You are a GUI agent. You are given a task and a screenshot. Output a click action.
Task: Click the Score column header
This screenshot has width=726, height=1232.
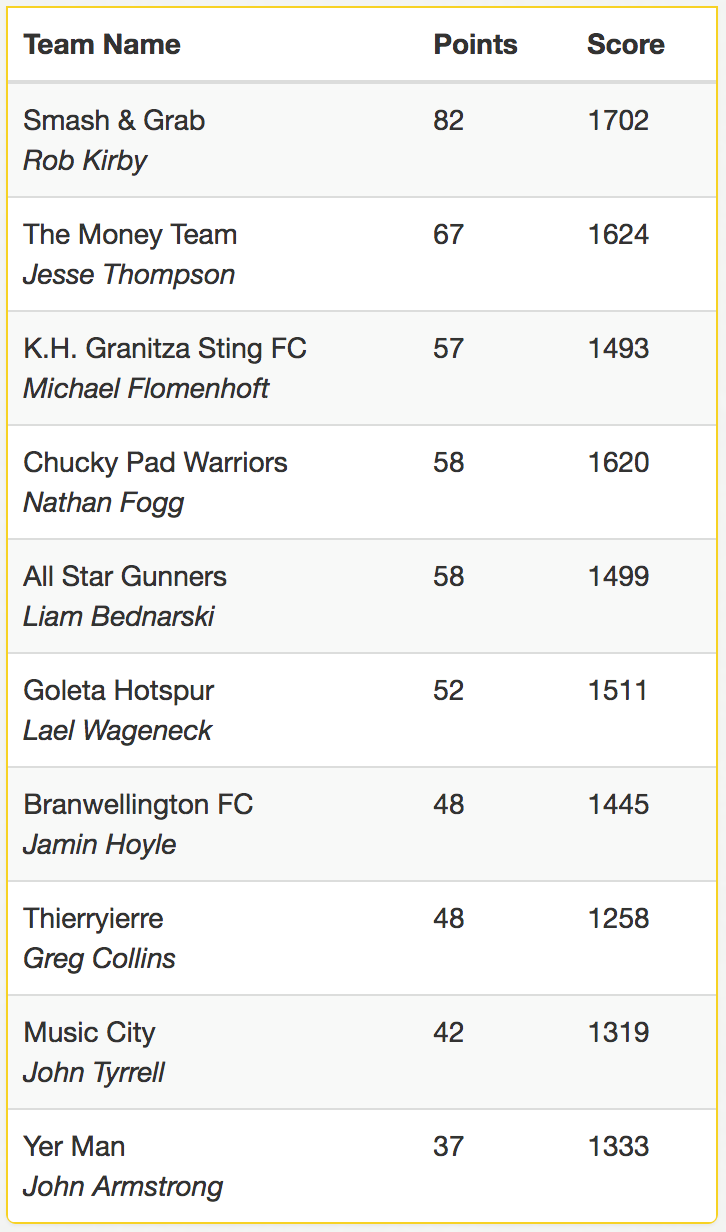[626, 44]
